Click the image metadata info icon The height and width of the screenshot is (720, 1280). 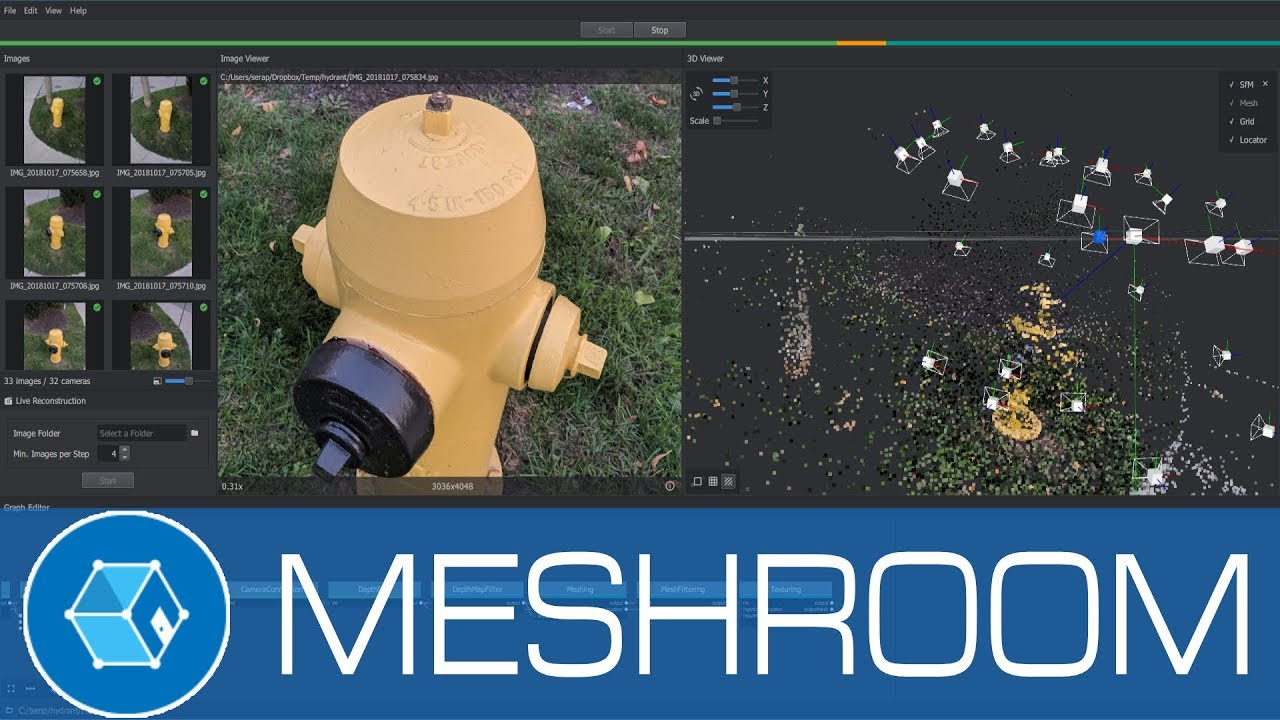tap(670, 485)
